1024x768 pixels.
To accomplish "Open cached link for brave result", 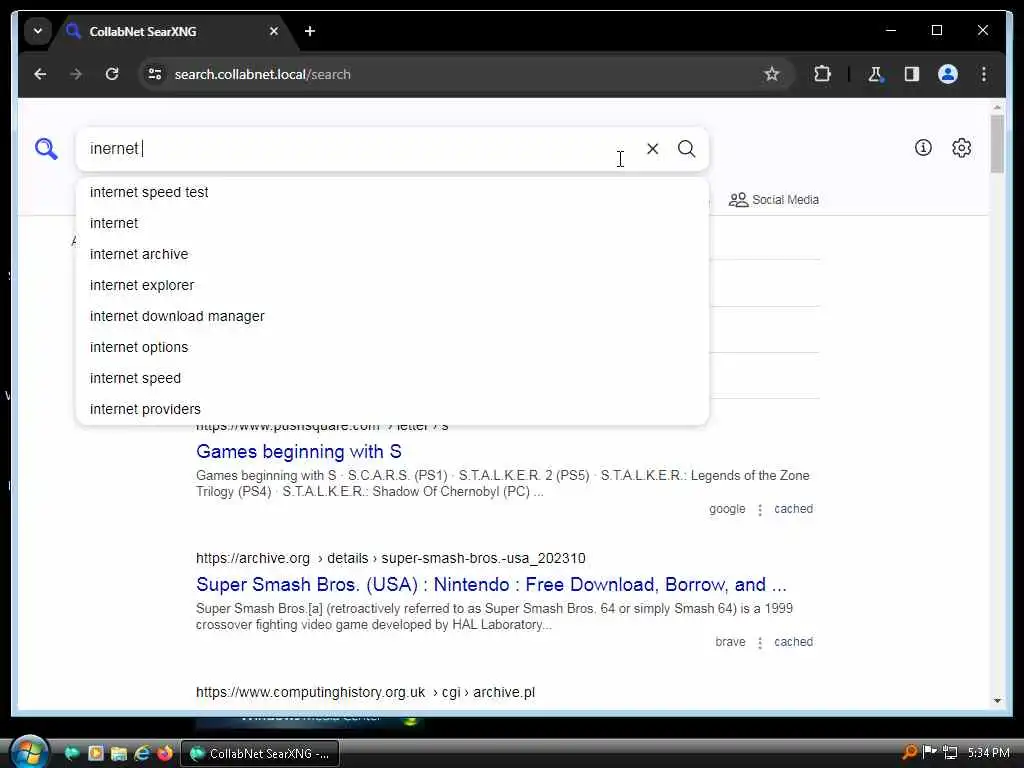I will pyautogui.click(x=793, y=642).
